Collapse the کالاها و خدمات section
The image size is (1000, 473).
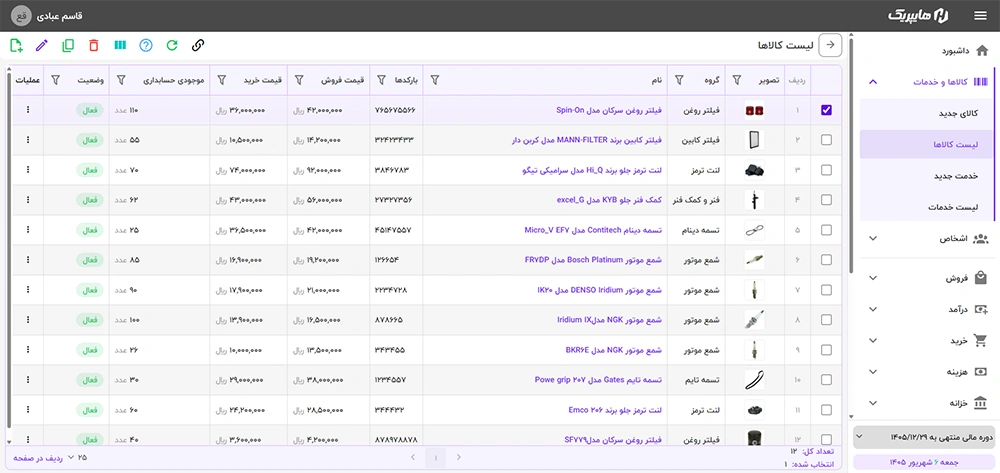pyautogui.click(x=873, y=82)
